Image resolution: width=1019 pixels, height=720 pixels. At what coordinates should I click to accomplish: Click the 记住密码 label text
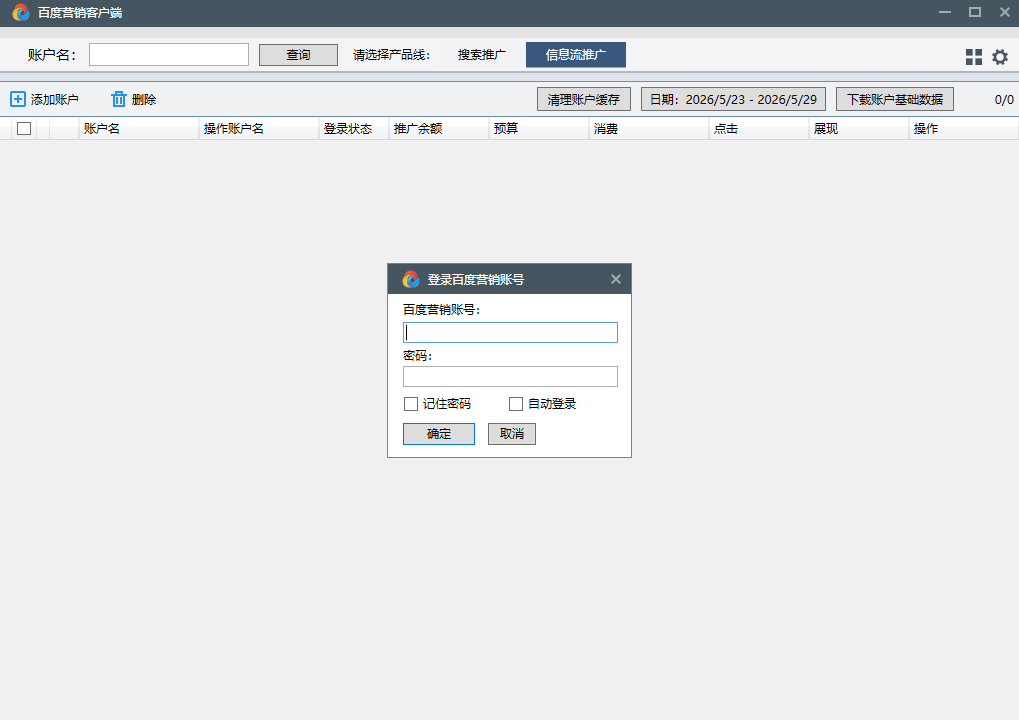(x=447, y=404)
